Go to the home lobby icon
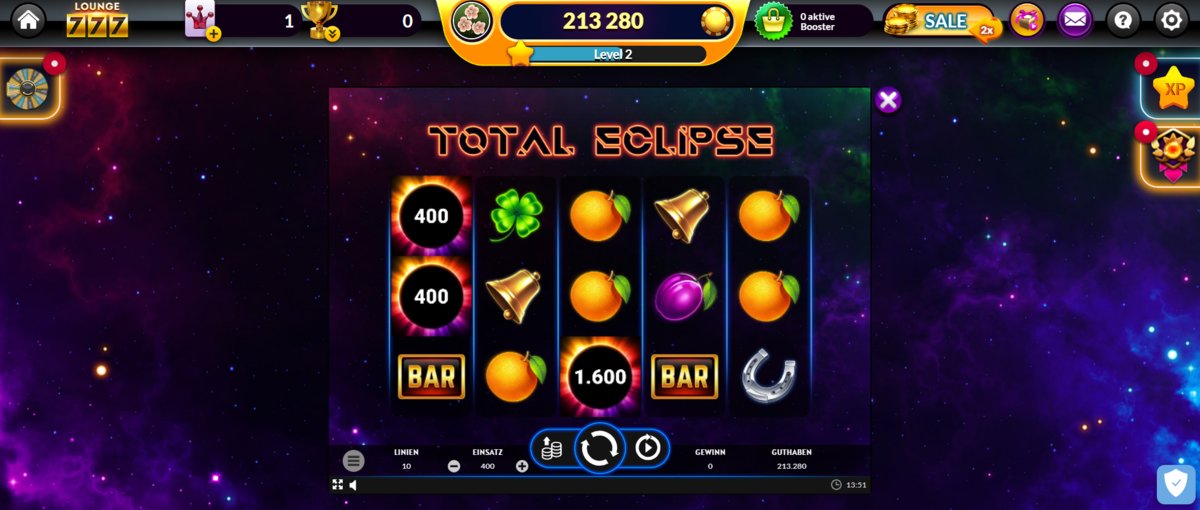This screenshot has width=1200, height=510. pyautogui.click(x=28, y=19)
